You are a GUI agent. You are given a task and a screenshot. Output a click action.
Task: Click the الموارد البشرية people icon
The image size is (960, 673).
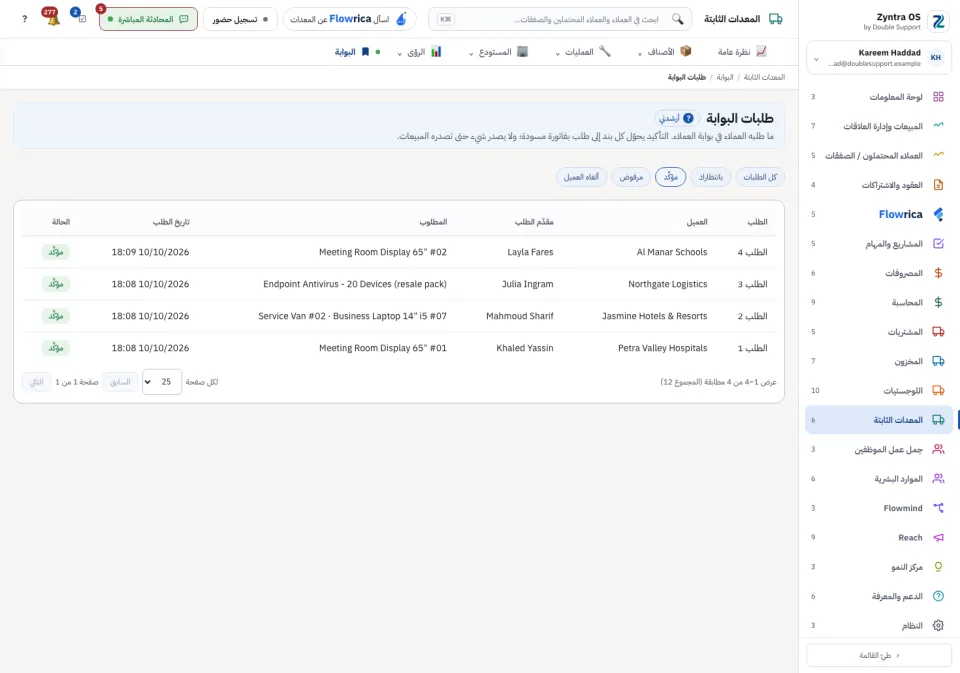(938, 479)
